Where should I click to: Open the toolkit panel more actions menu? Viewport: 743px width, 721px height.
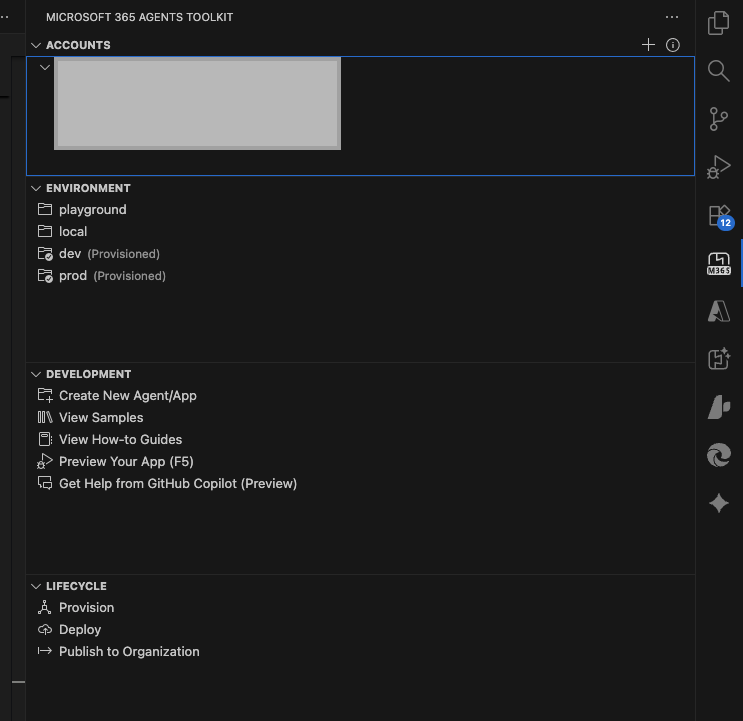671,17
